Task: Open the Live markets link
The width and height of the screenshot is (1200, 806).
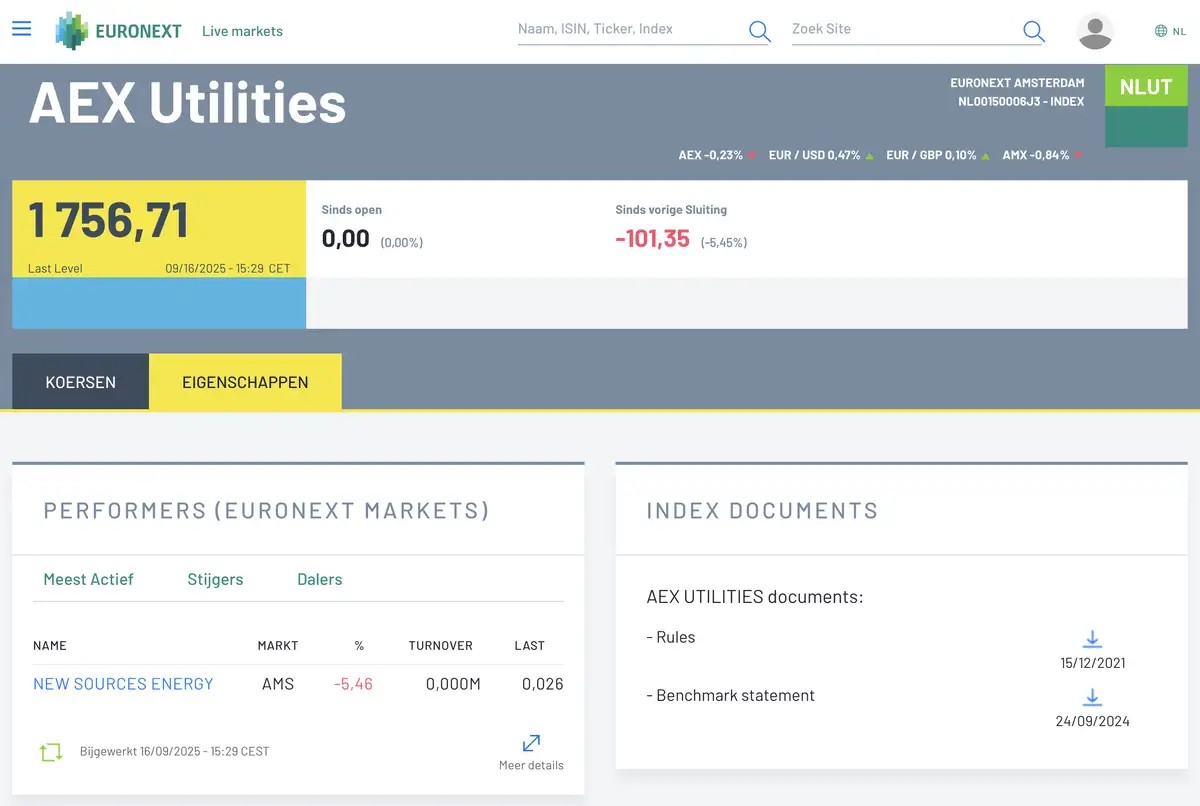Action: 242,31
